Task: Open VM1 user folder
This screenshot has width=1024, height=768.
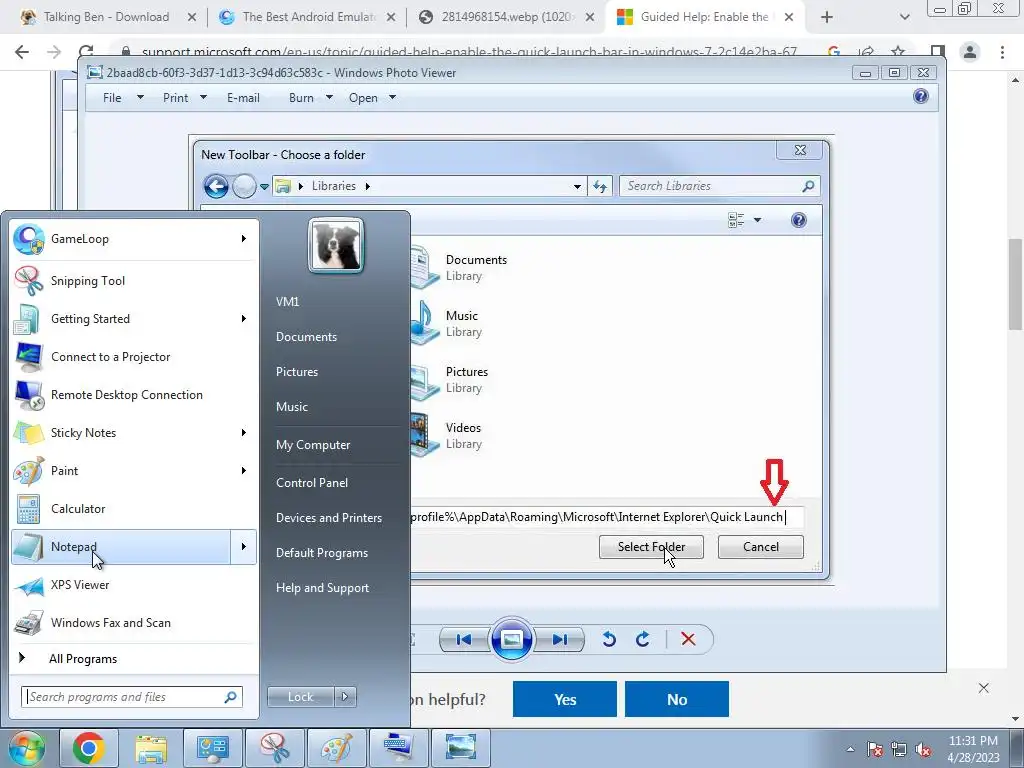Action: point(287,302)
